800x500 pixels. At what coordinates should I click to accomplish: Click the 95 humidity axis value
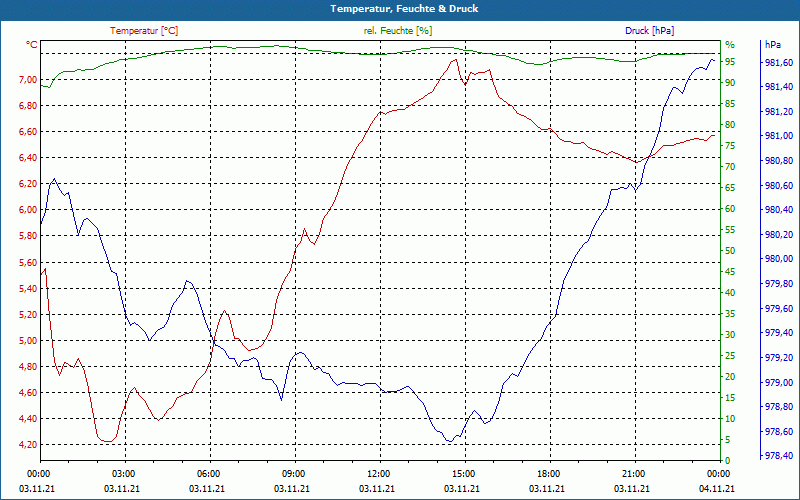(x=730, y=62)
